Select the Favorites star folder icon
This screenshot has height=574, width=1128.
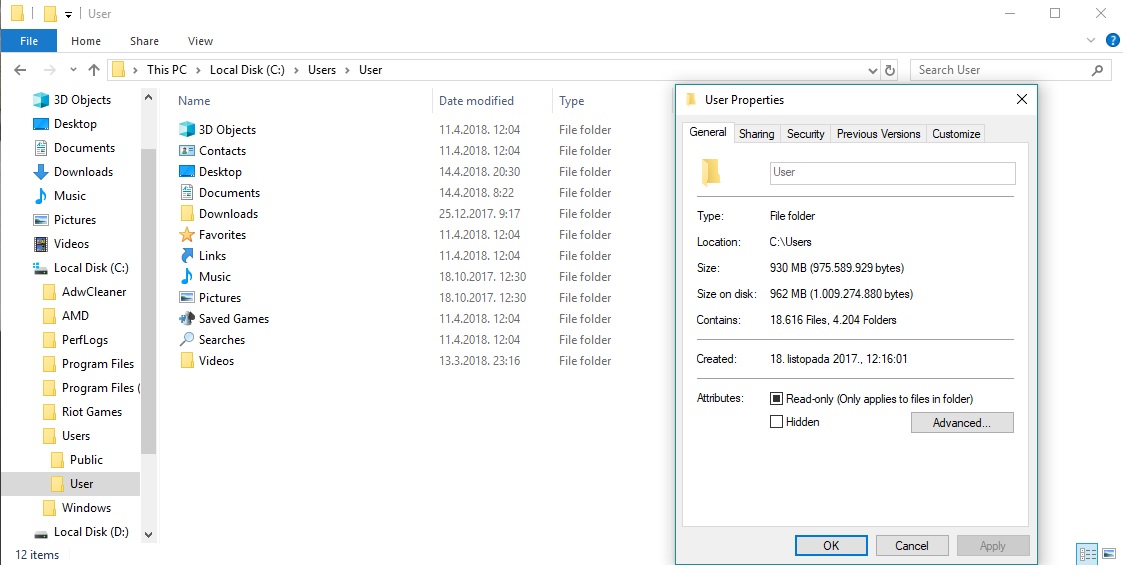(187, 235)
